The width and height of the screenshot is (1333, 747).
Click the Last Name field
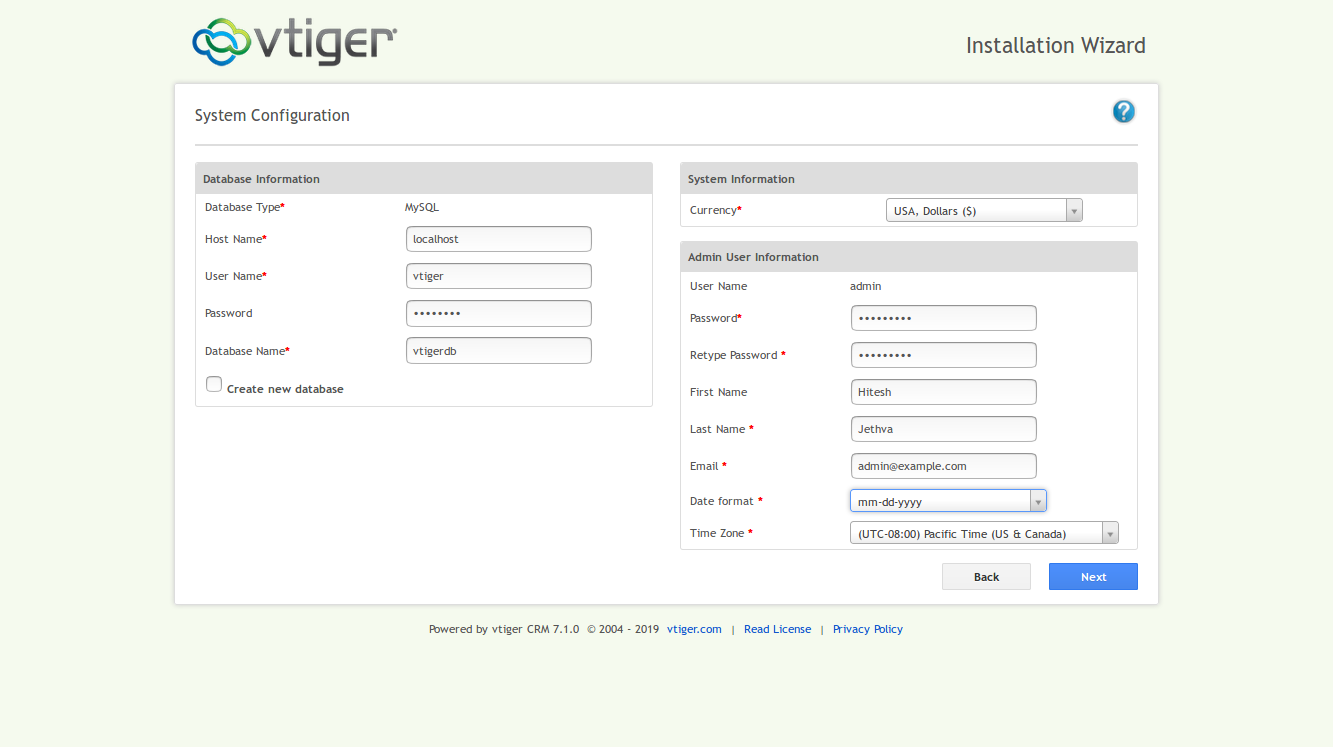[x=944, y=429]
